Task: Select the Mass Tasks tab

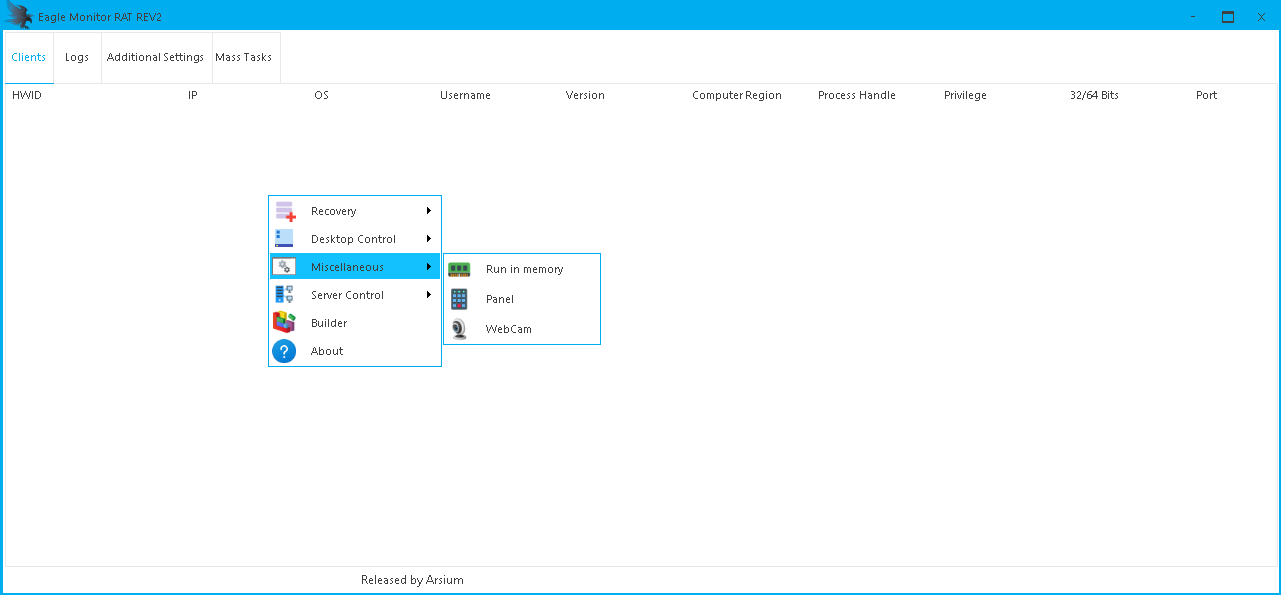Action: coord(243,57)
